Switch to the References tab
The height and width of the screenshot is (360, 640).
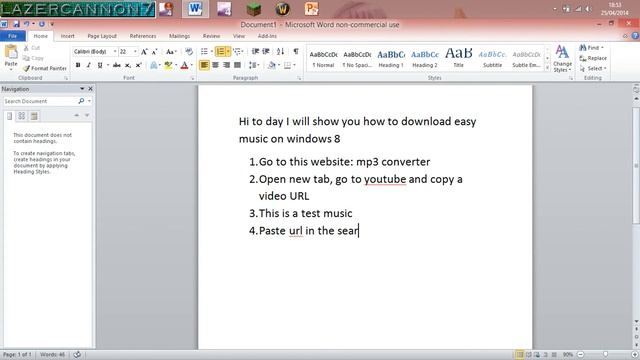tap(143, 36)
